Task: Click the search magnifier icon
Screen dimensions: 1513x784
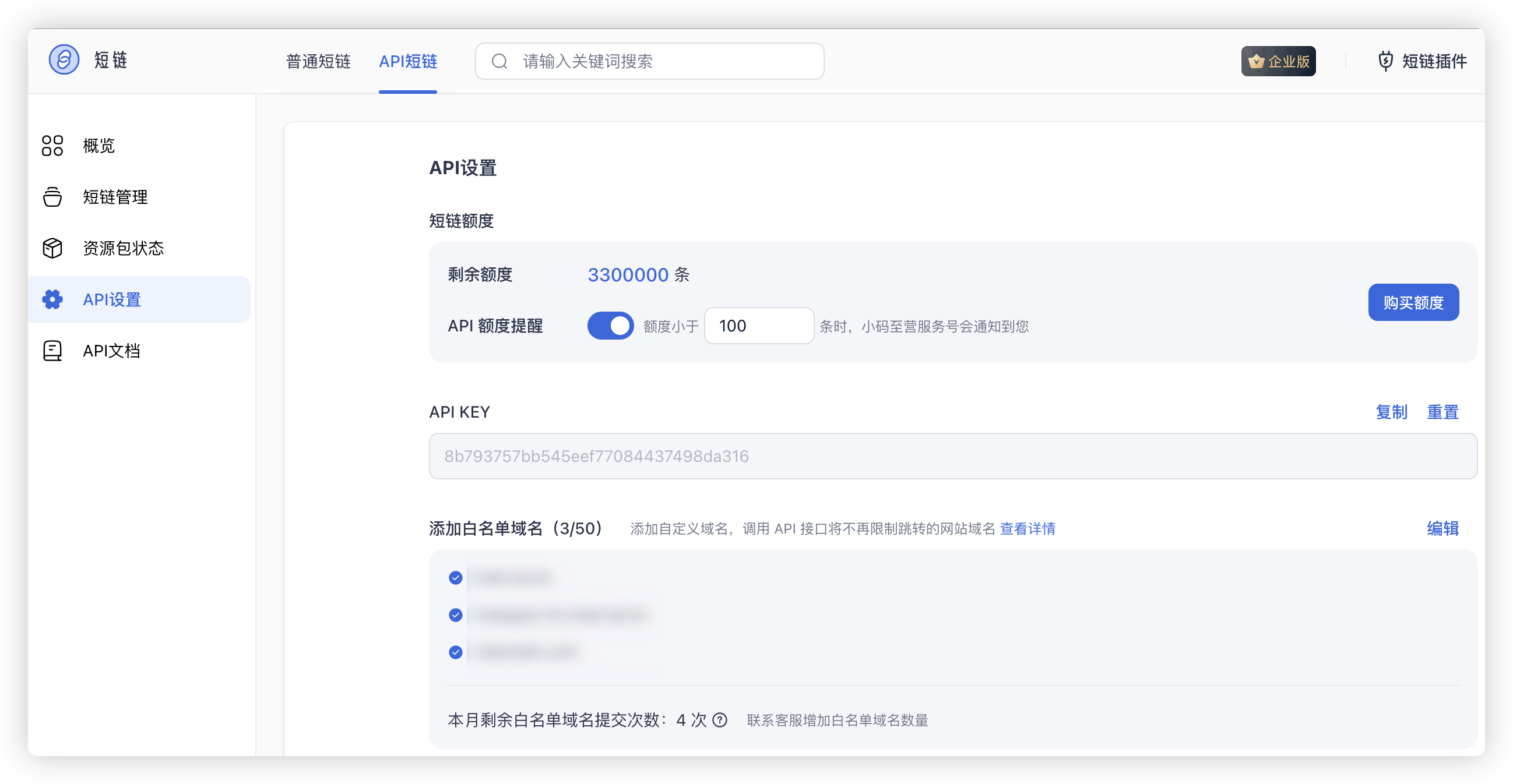Action: 499,61
